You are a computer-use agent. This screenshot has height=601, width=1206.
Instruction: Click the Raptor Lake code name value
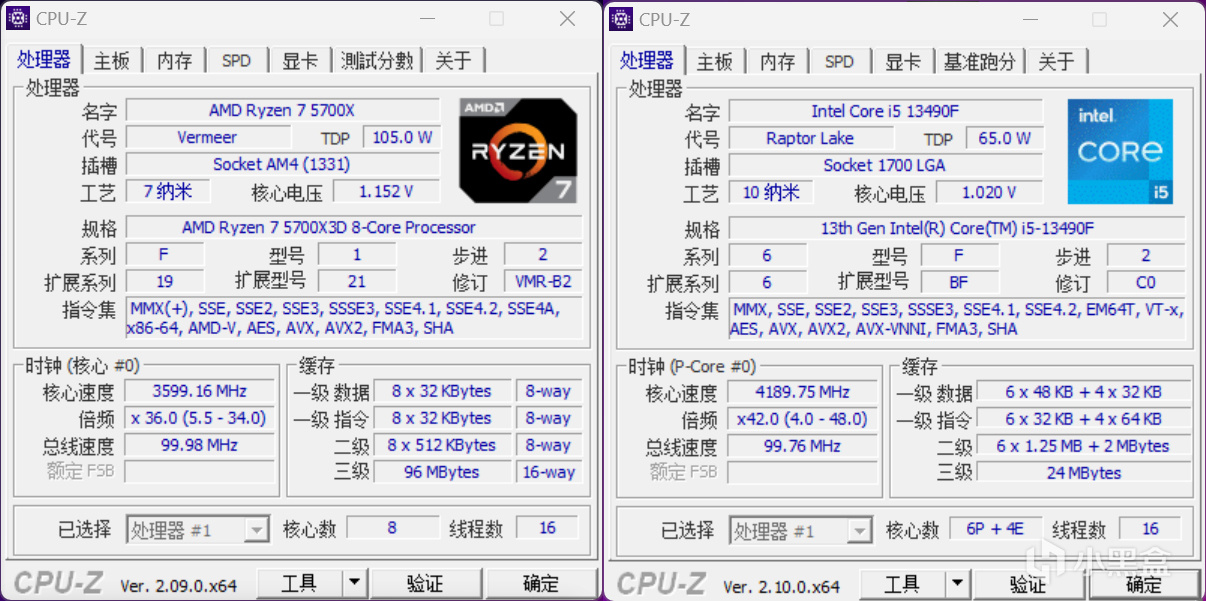(x=811, y=138)
